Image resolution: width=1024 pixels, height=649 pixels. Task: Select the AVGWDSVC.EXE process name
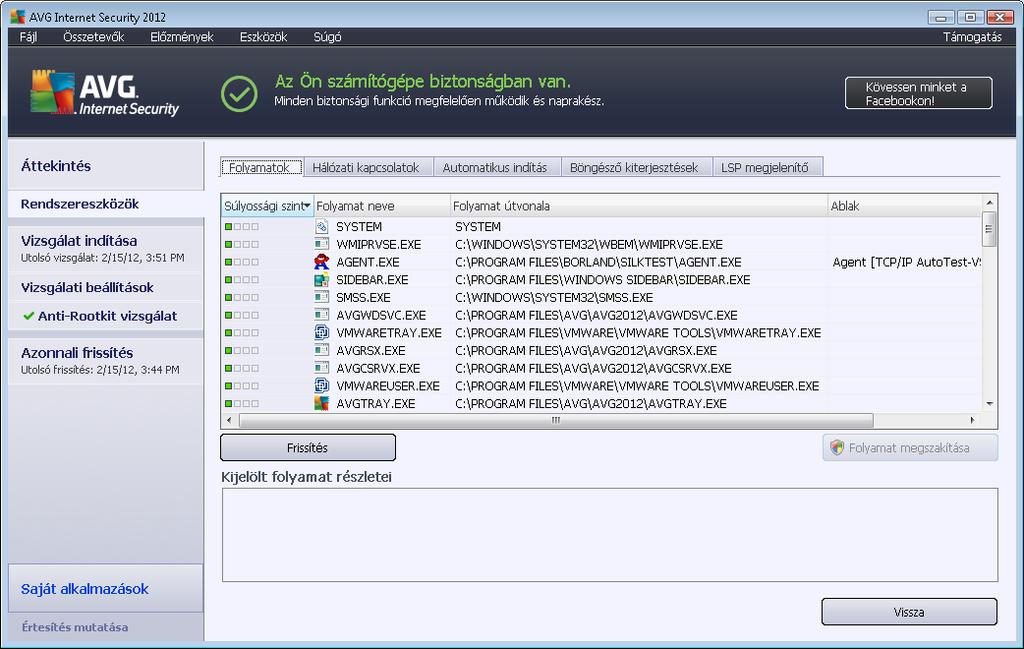click(381, 315)
